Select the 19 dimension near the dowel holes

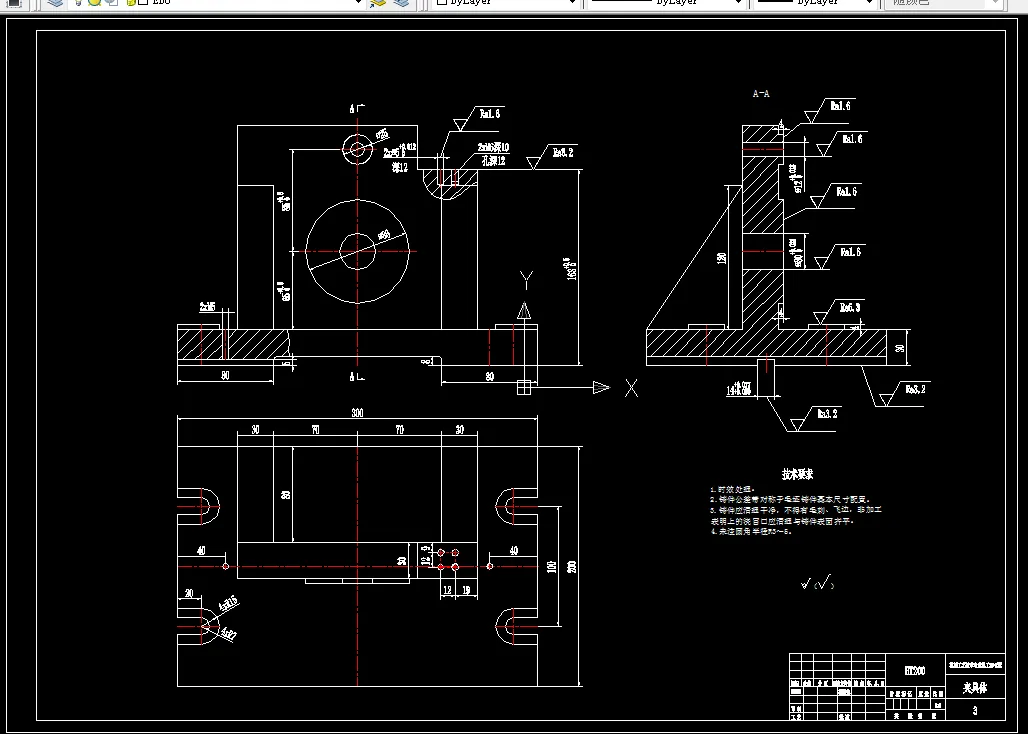466,590
